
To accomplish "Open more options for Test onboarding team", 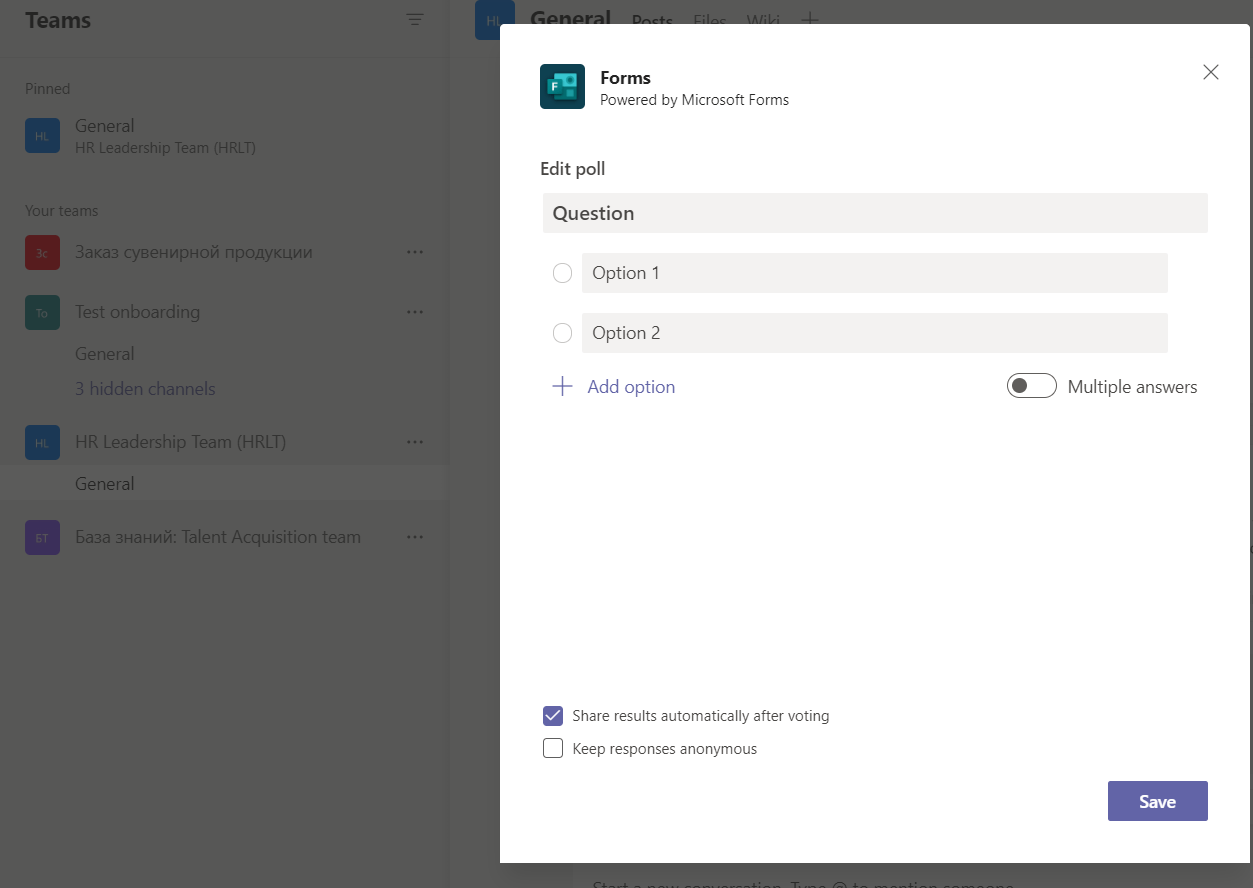I will tap(415, 312).
